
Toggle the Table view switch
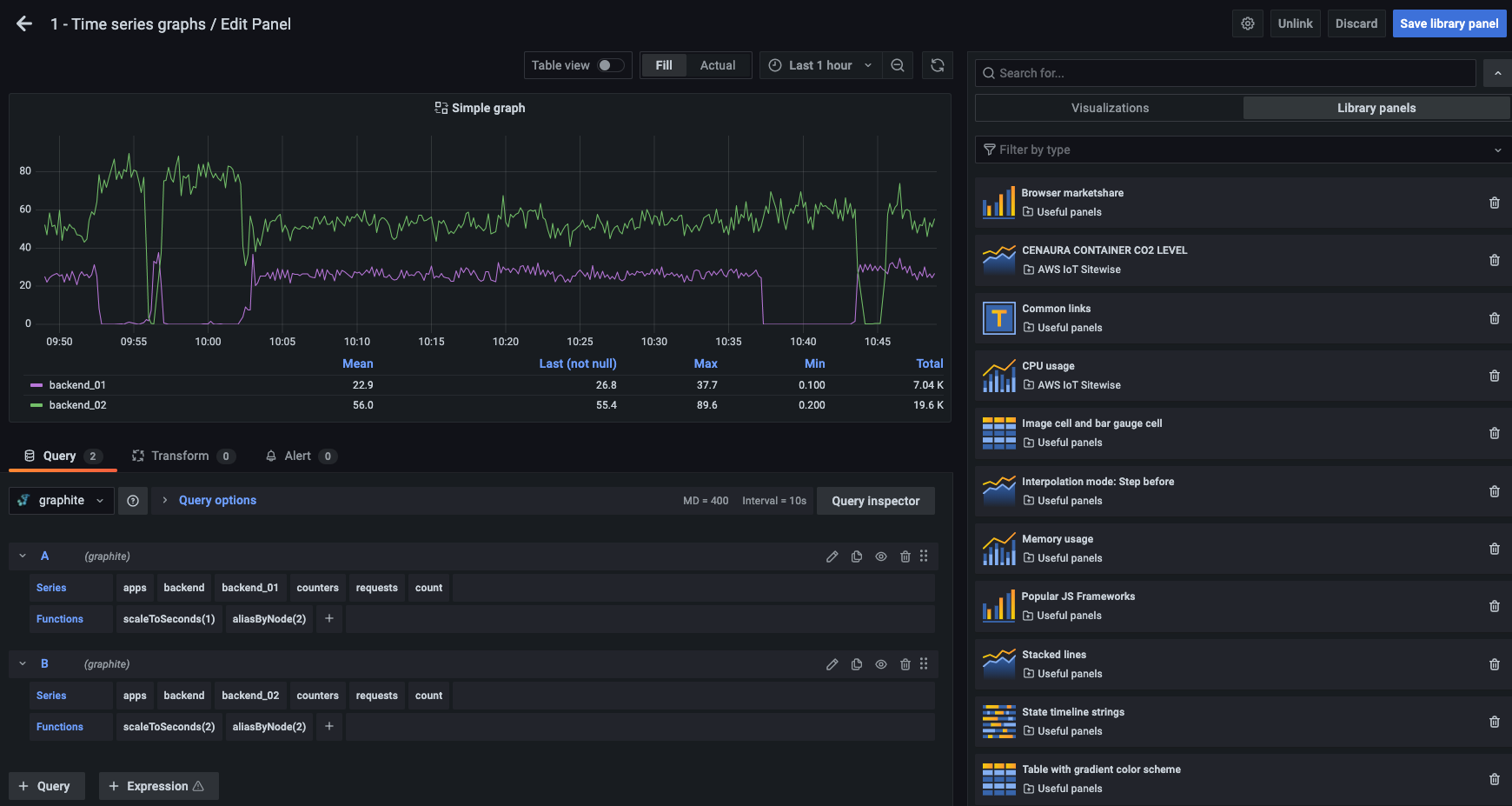click(610, 65)
